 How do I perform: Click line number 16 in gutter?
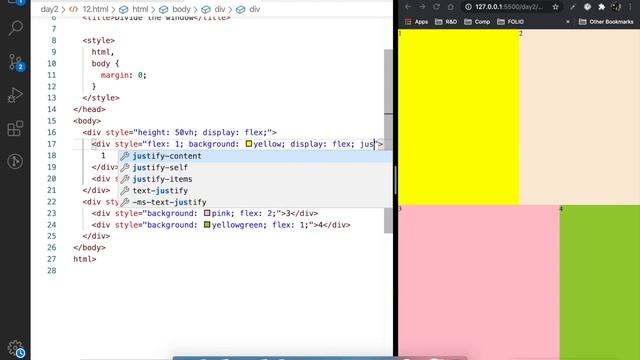coord(51,132)
